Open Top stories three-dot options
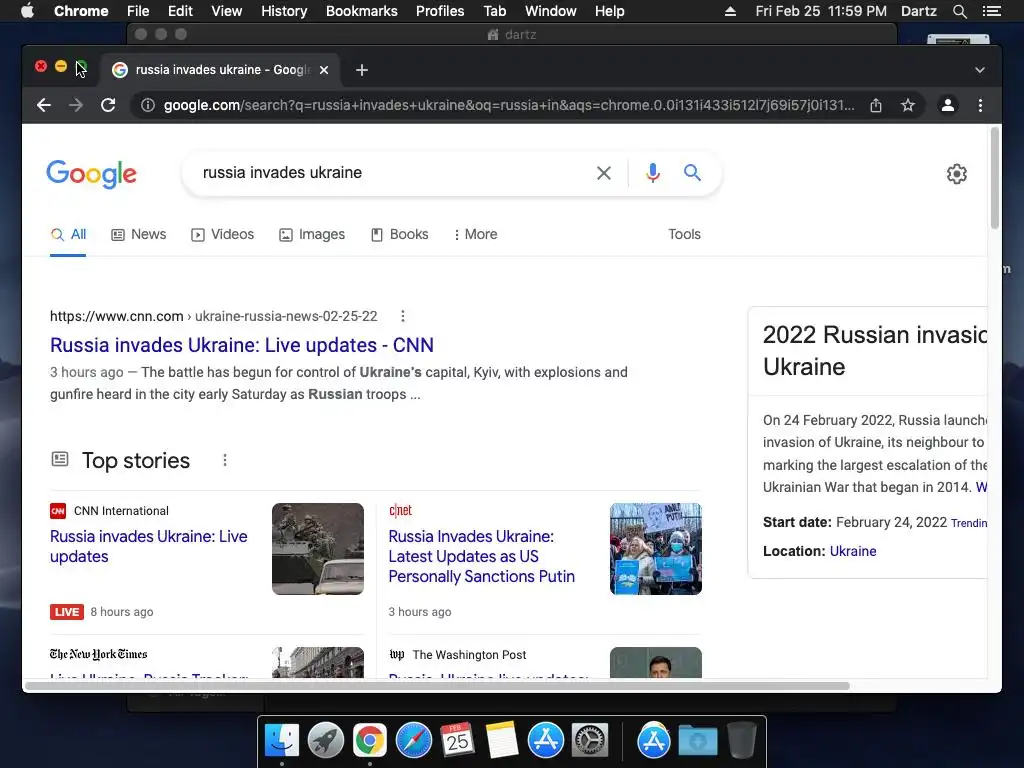Image resolution: width=1024 pixels, height=768 pixels. pyautogui.click(x=225, y=460)
